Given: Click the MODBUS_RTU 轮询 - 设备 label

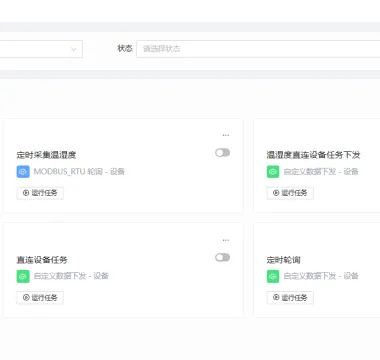Looking at the screenshot, I should tap(79, 172).
